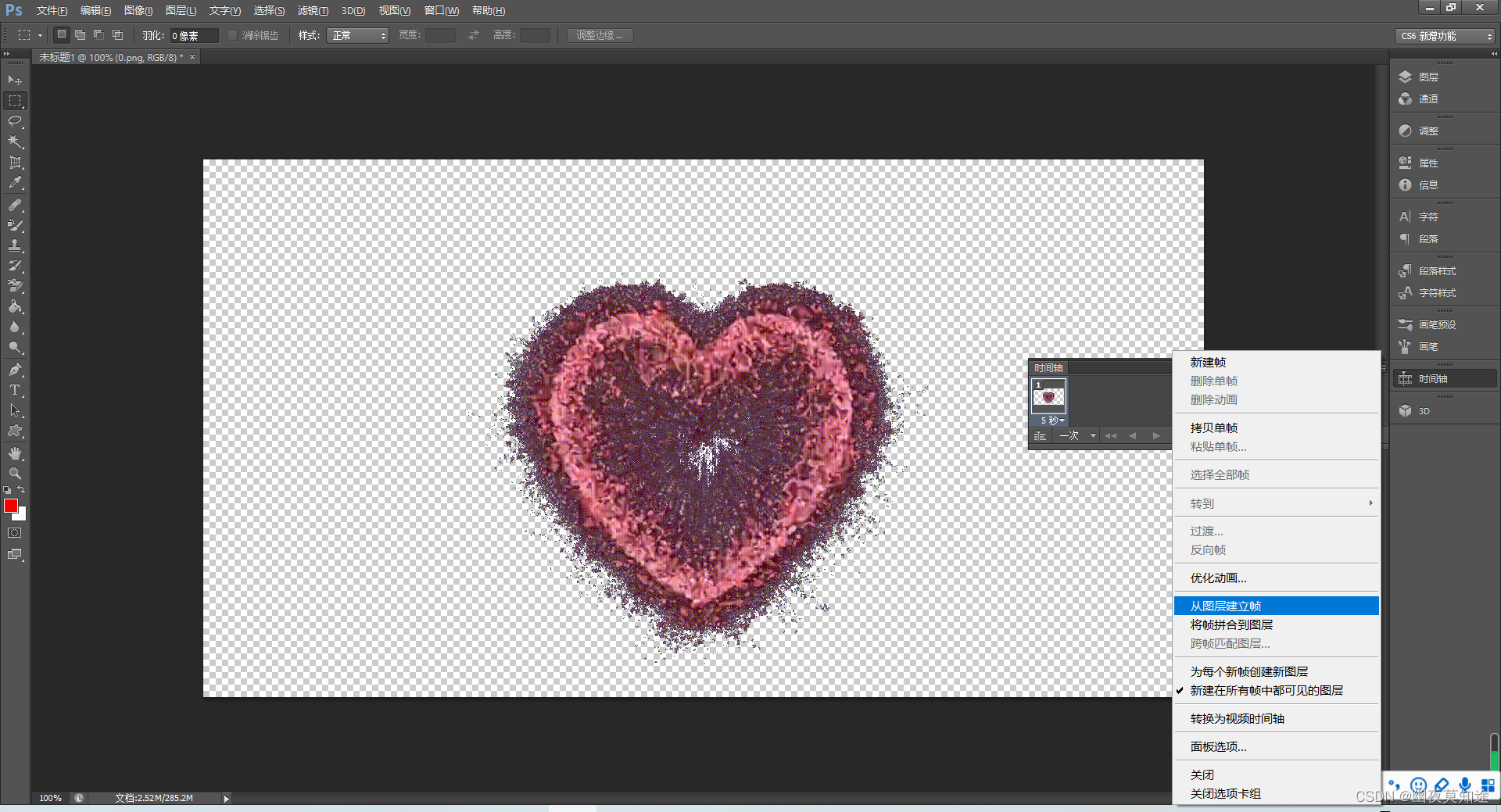
Task: Convert to video timeline icon in timeline panel
Action: tap(1040, 436)
